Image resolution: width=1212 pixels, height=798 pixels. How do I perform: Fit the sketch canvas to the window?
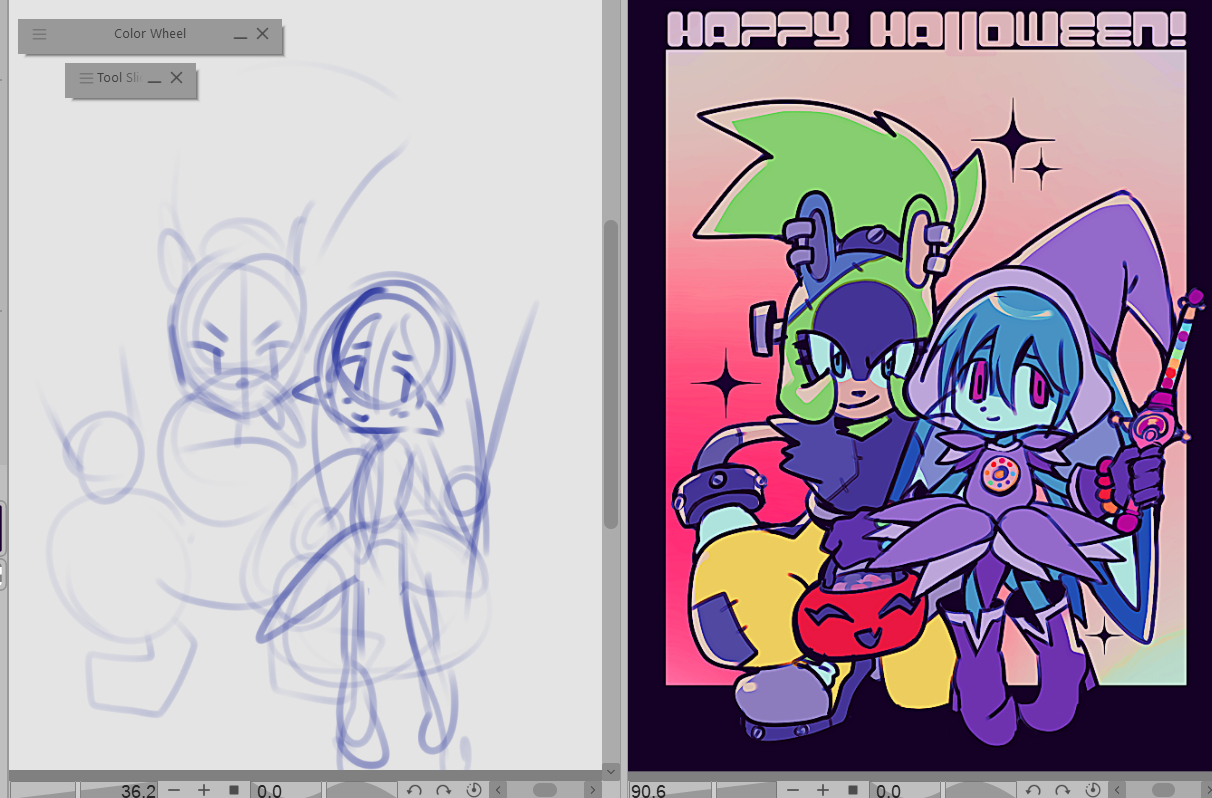point(234,790)
